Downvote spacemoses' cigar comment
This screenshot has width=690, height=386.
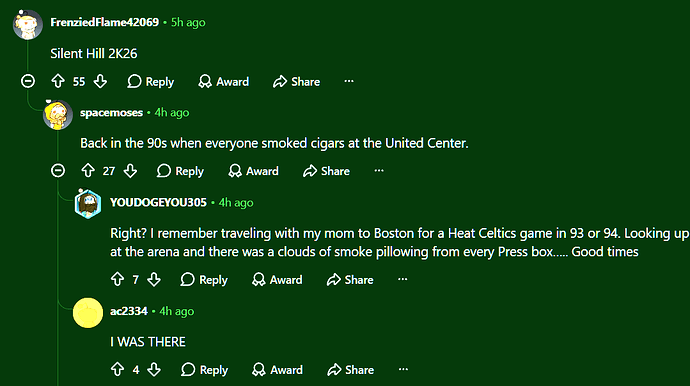coord(130,171)
